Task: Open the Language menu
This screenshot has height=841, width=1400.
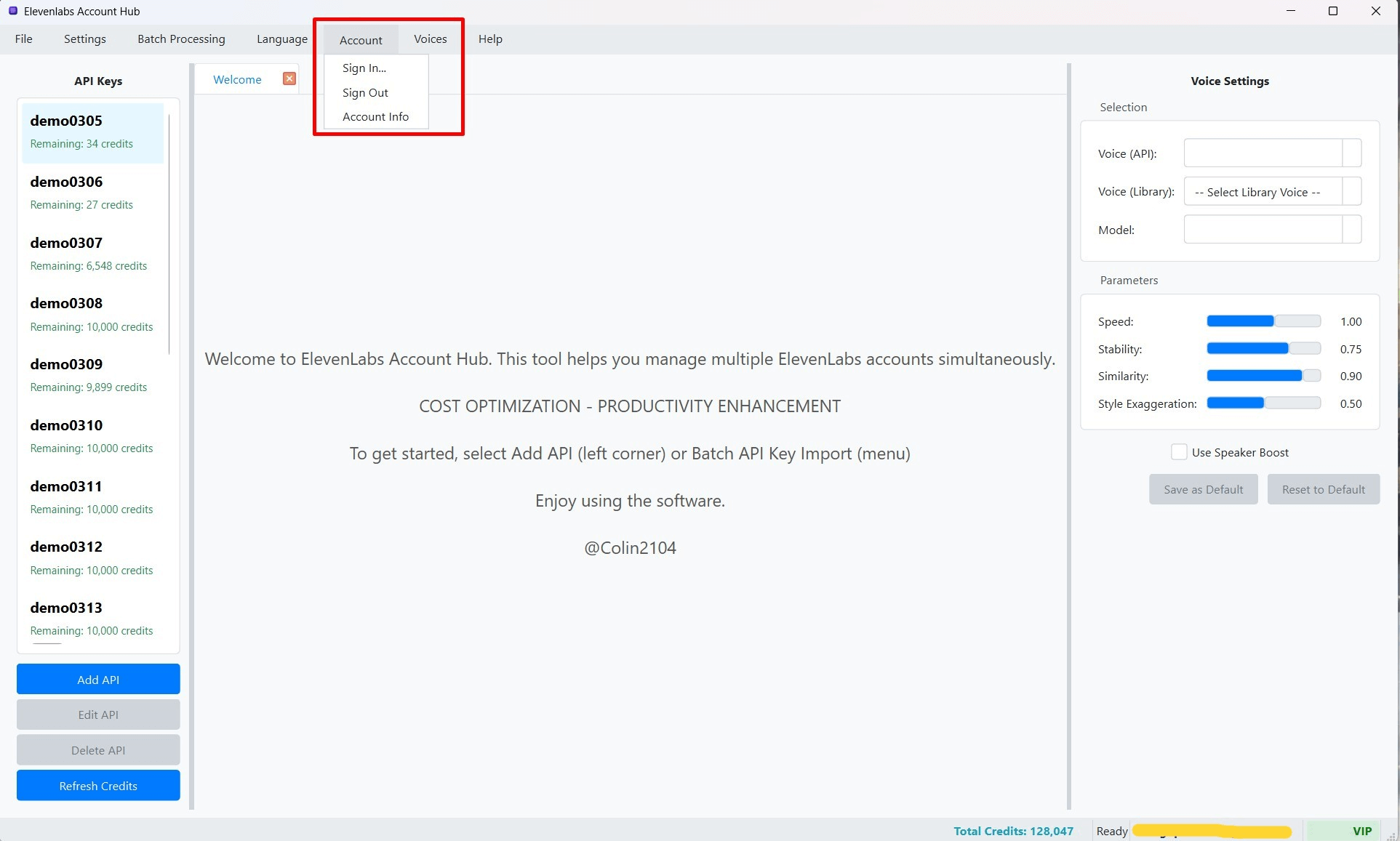Action: 282,39
